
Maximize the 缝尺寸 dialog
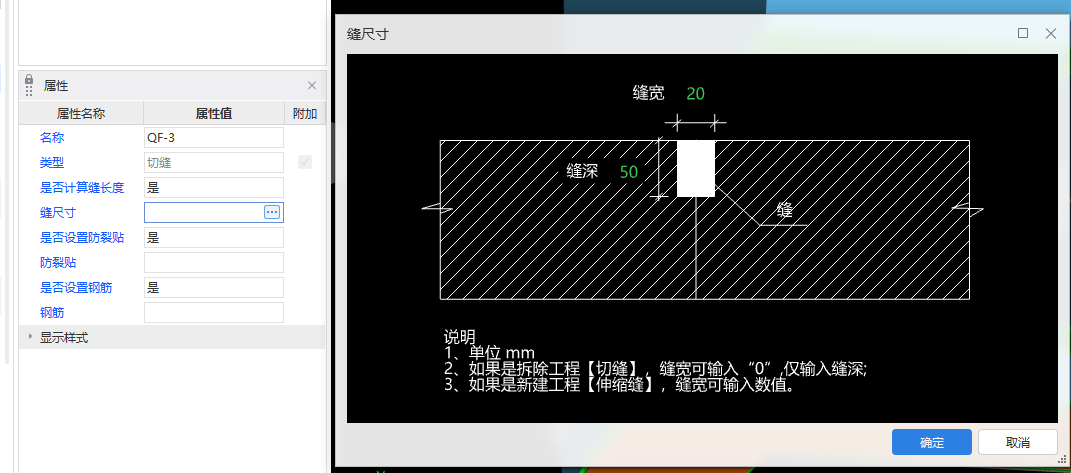point(1023,33)
